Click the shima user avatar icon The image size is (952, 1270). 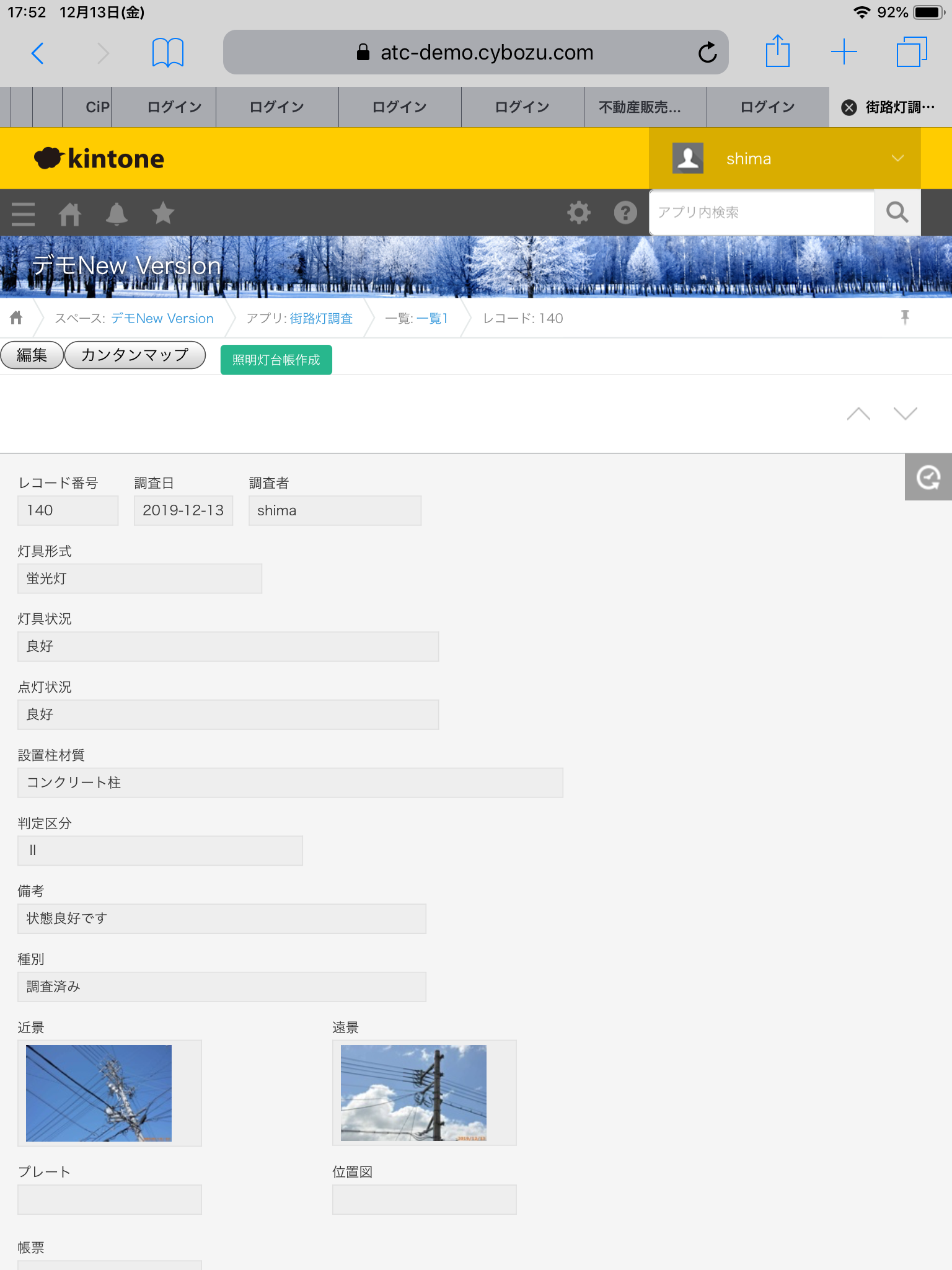tap(688, 158)
